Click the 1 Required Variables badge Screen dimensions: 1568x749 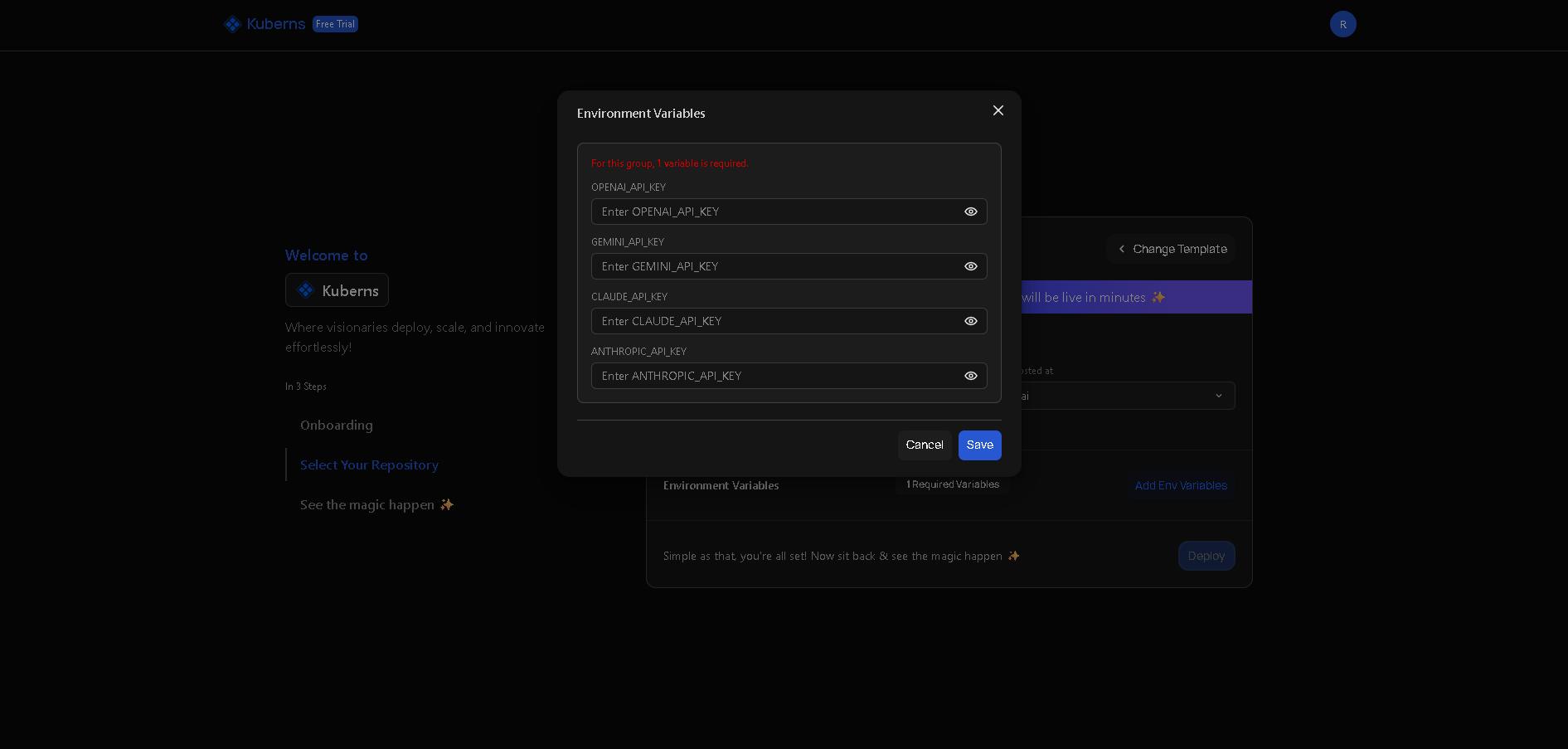(952, 484)
